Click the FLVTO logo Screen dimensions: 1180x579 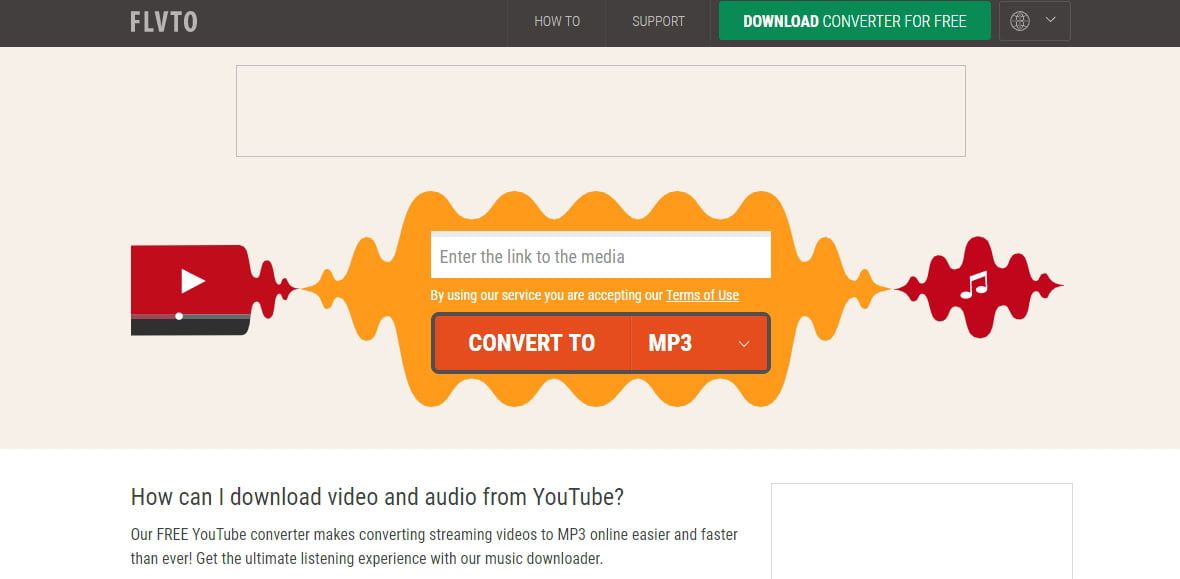pos(163,21)
